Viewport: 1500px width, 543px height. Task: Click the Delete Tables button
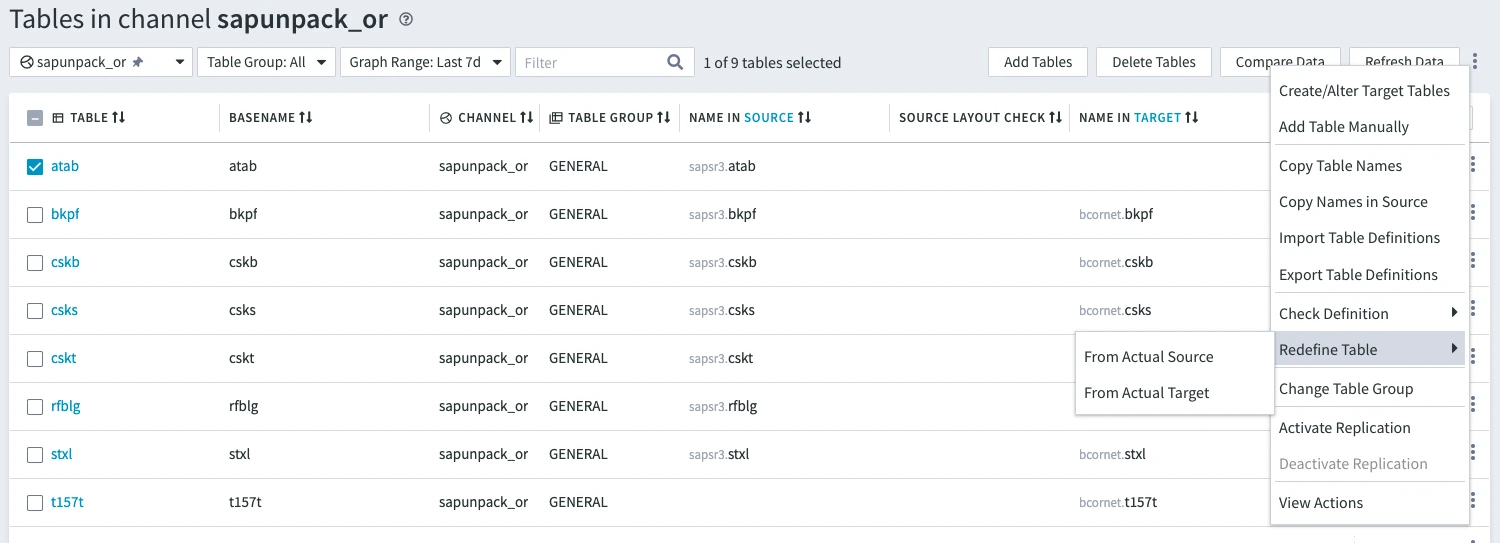(x=1154, y=62)
